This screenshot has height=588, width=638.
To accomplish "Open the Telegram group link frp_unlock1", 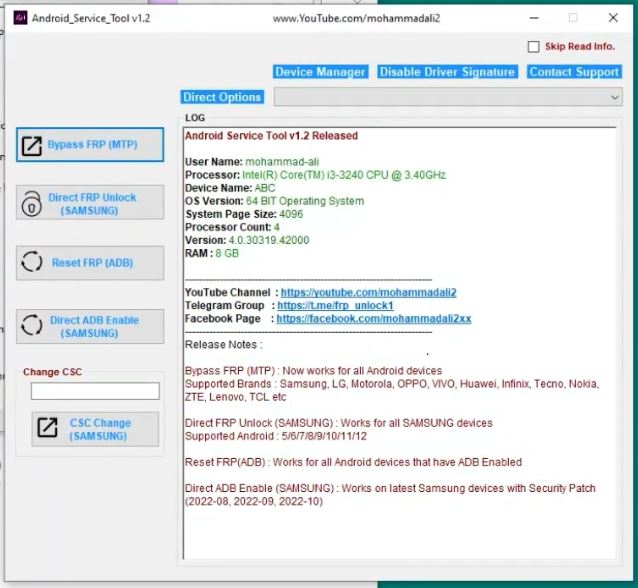I will tap(335, 305).
